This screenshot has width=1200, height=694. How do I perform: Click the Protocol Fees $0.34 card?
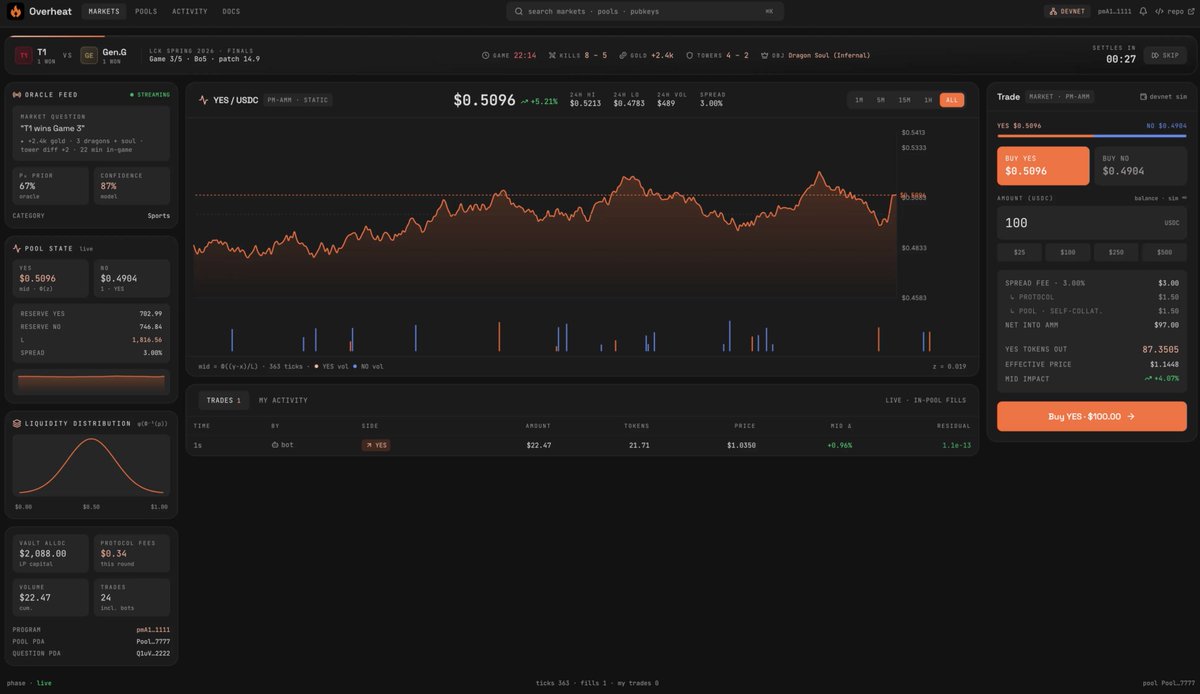[x=132, y=553]
